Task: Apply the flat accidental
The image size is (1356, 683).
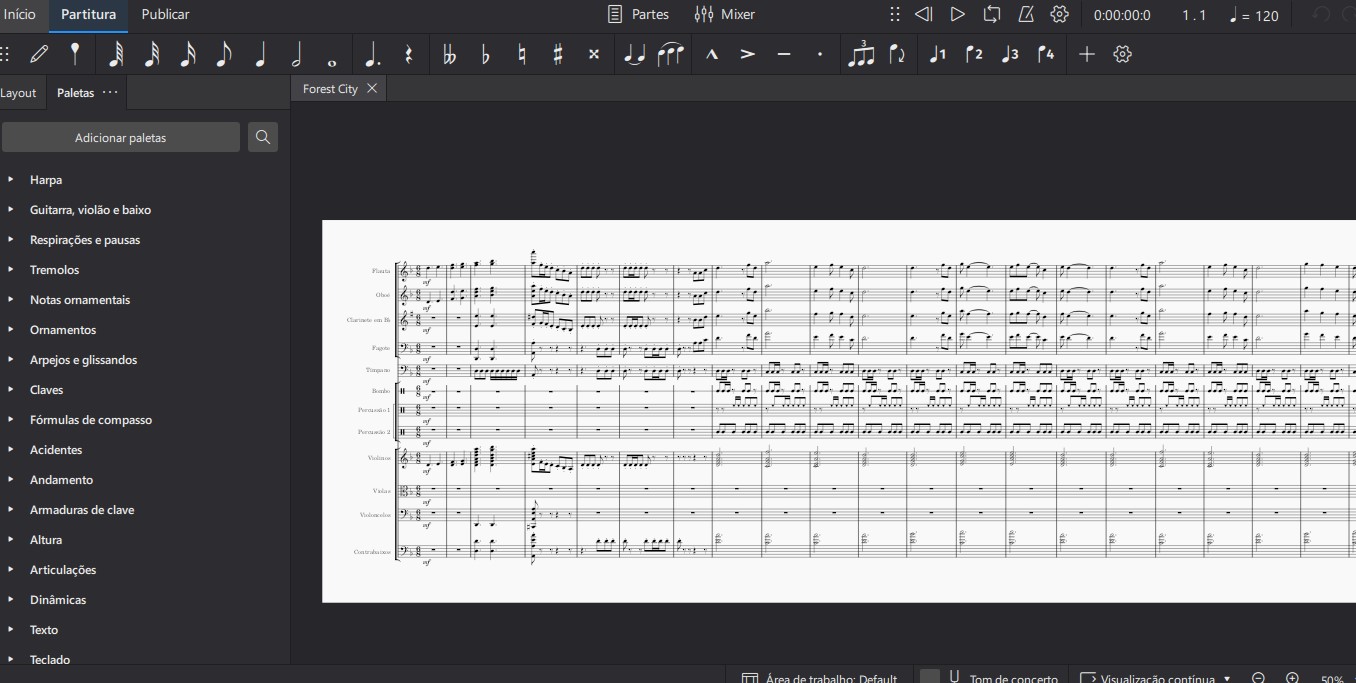Action: click(486, 55)
